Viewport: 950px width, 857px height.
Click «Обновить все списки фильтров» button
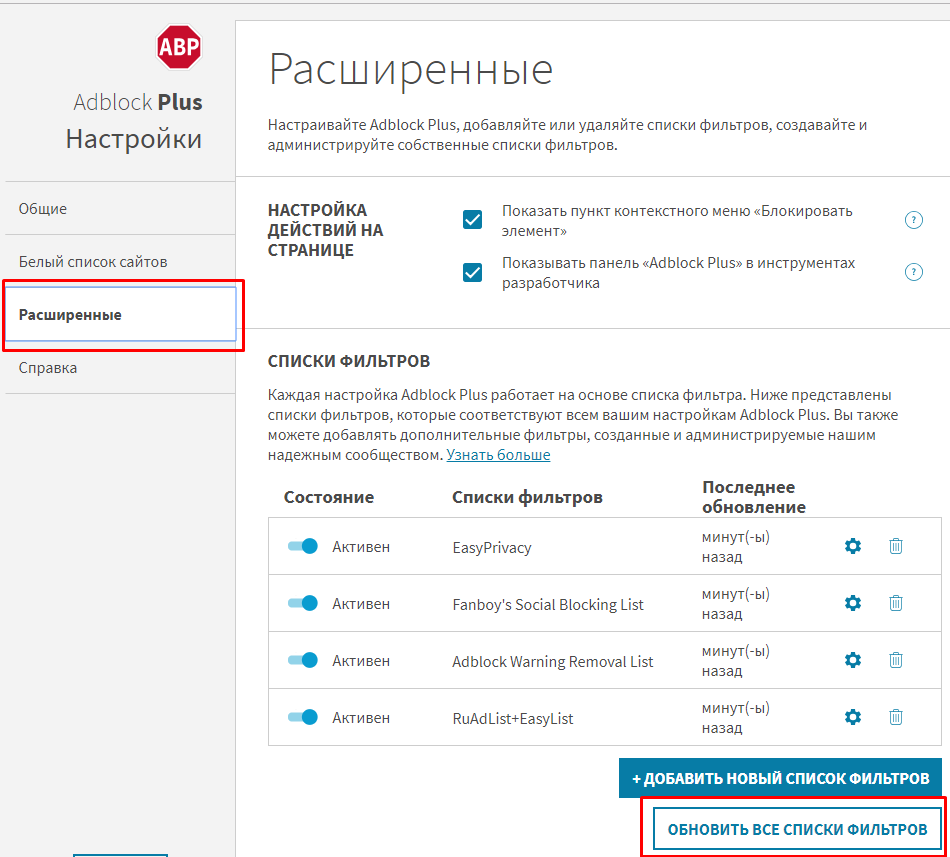[797, 829]
